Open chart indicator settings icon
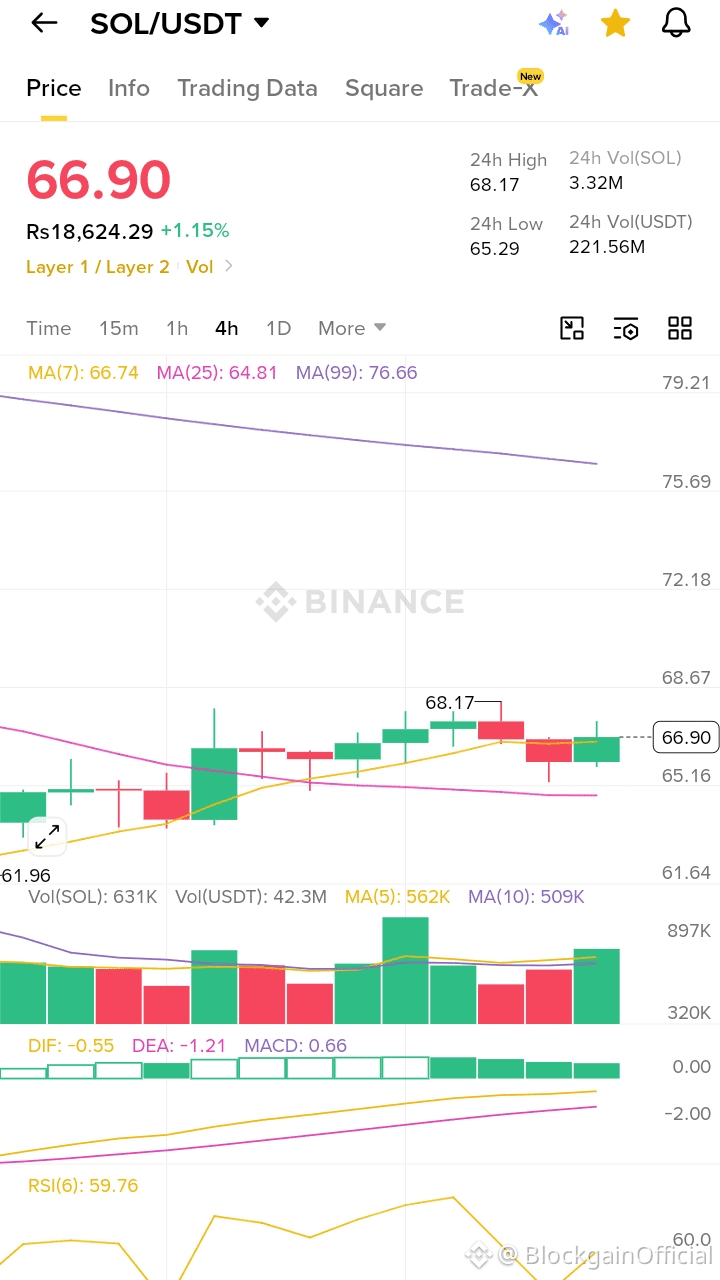The width and height of the screenshot is (720, 1280). click(x=626, y=328)
